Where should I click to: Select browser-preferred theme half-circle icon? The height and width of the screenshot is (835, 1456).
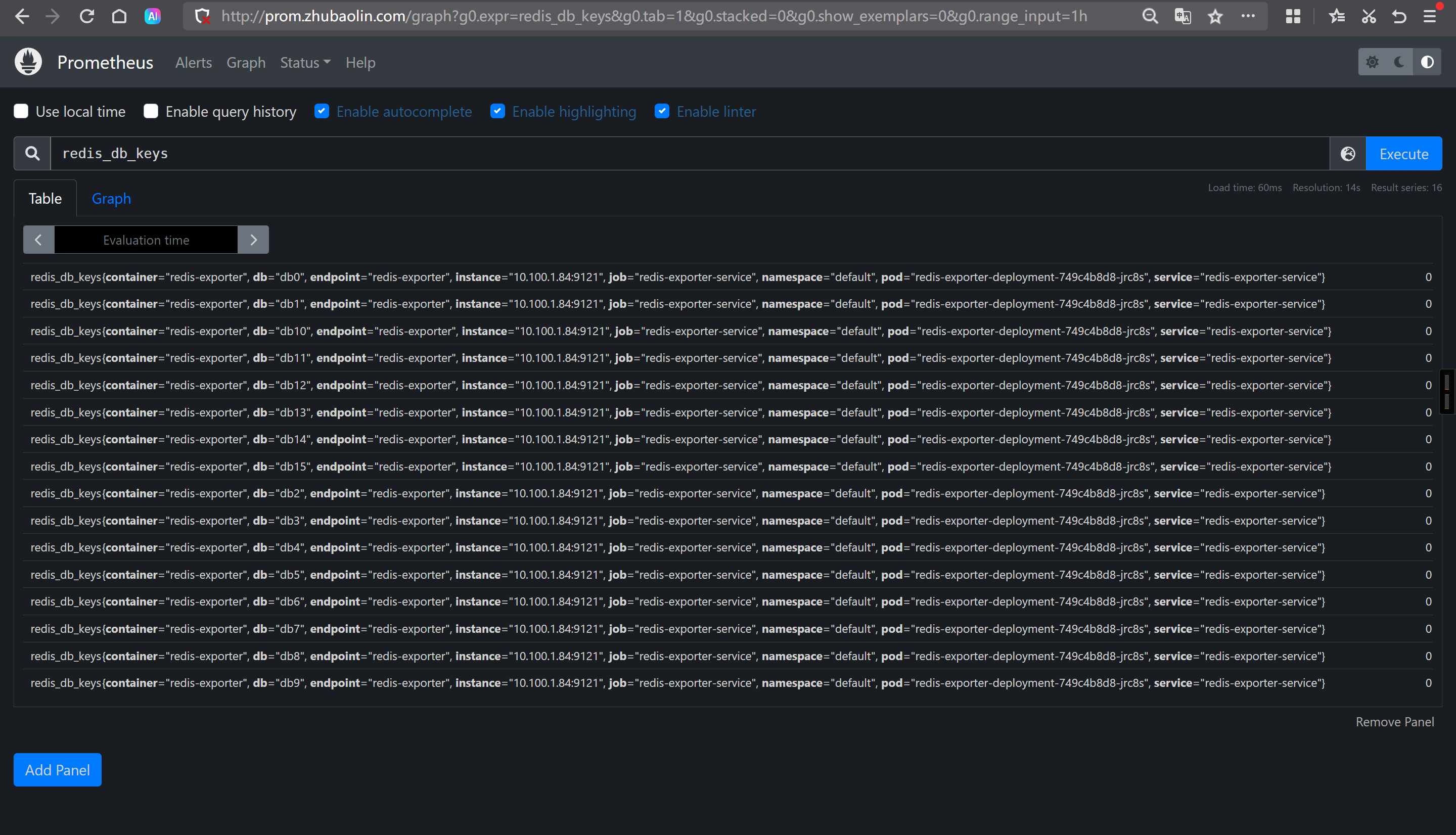pyautogui.click(x=1427, y=62)
